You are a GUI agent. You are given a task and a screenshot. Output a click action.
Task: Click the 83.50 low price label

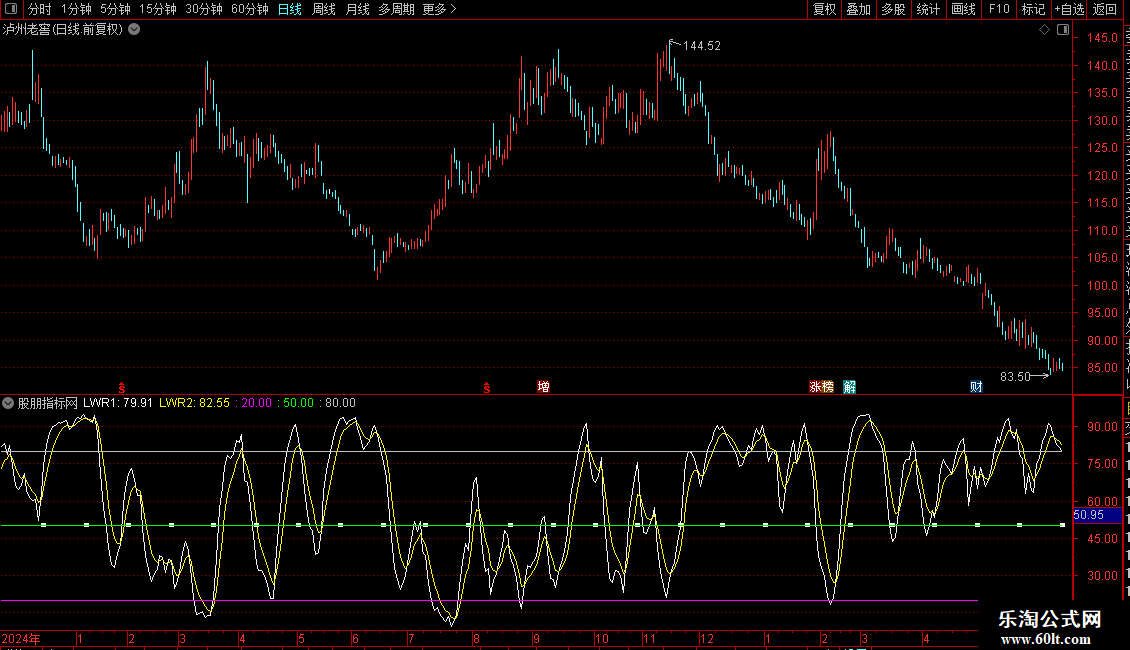[x=1015, y=377]
